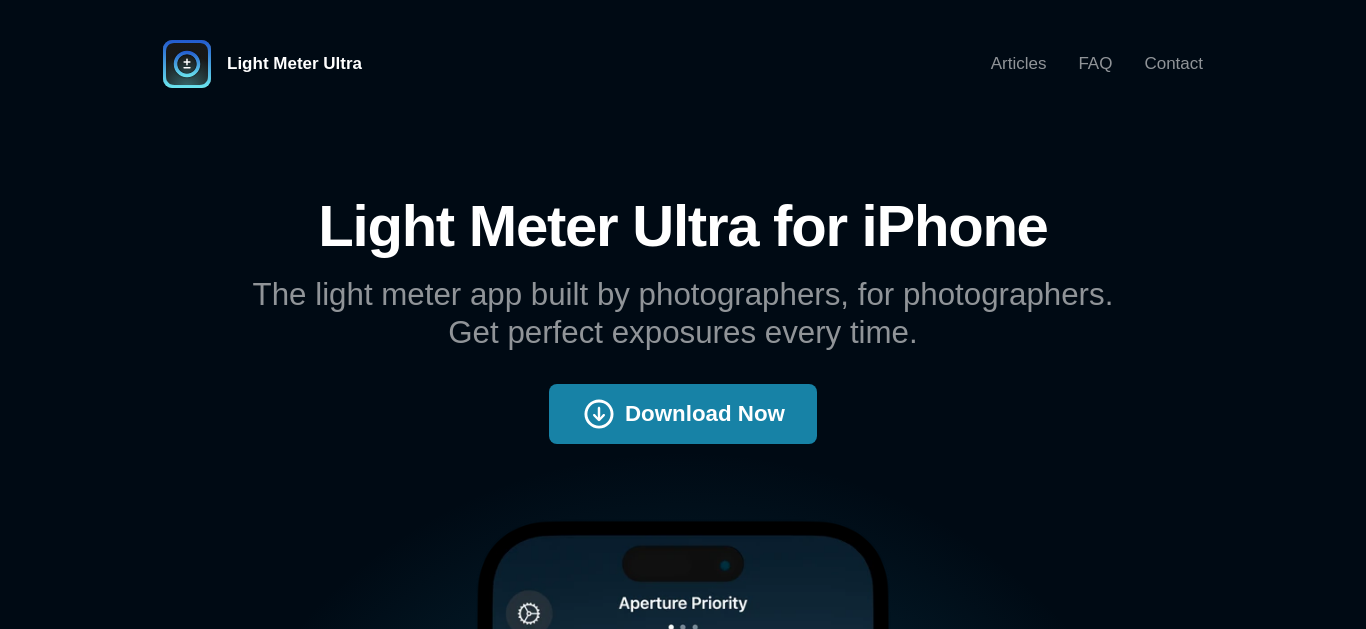Image resolution: width=1366 pixels, height=629 pixels.
Task: Open the FAQ navigation item
Action: tap(1095, 64)
